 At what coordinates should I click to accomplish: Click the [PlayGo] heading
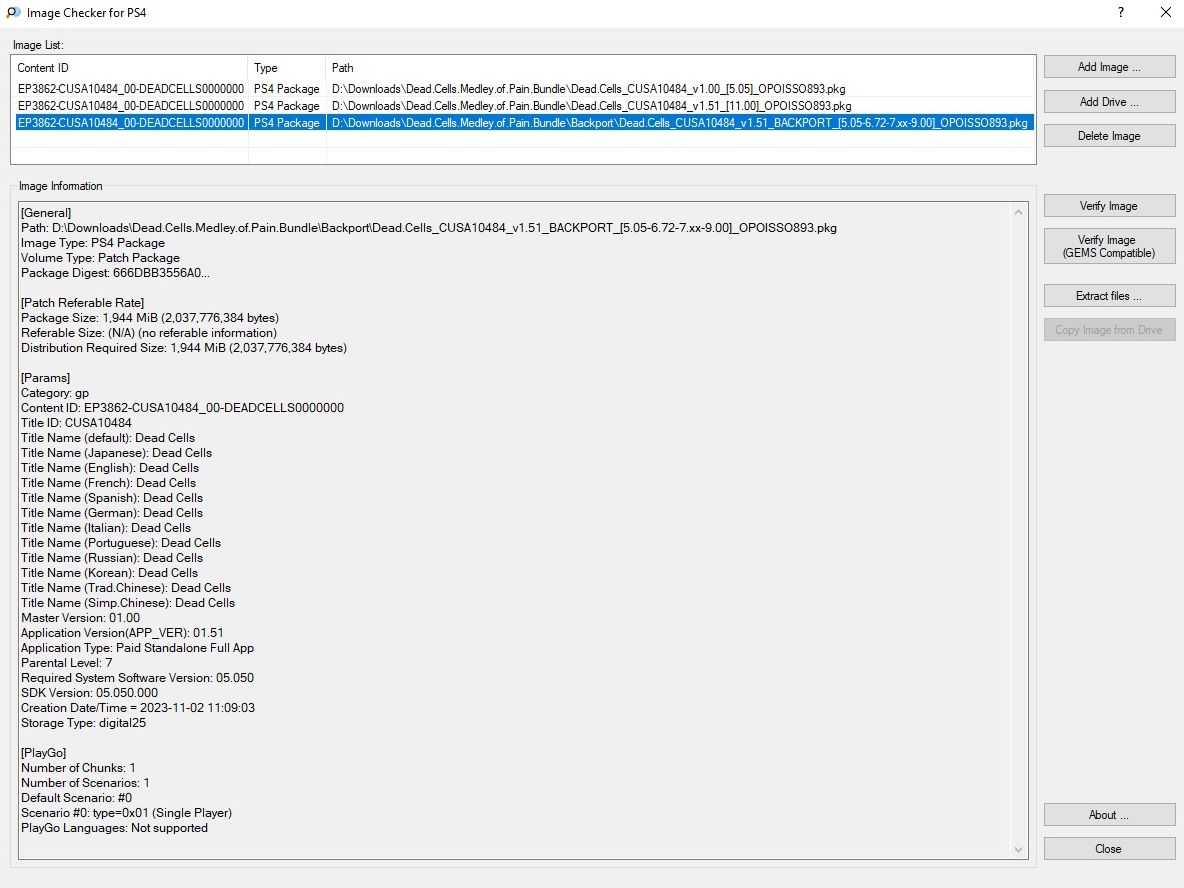[43, 753]
